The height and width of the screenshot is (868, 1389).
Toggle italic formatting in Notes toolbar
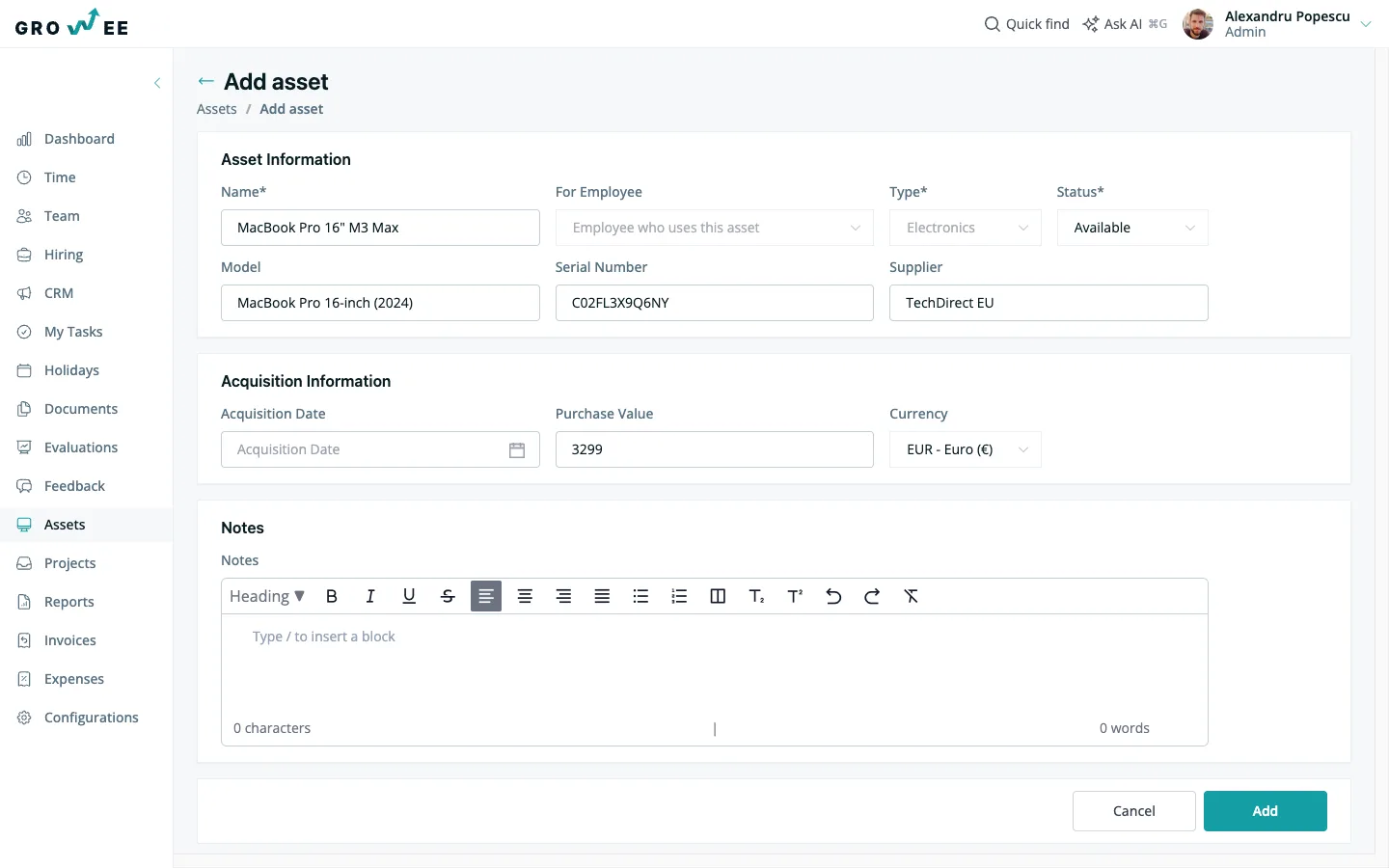pos(370,596)
